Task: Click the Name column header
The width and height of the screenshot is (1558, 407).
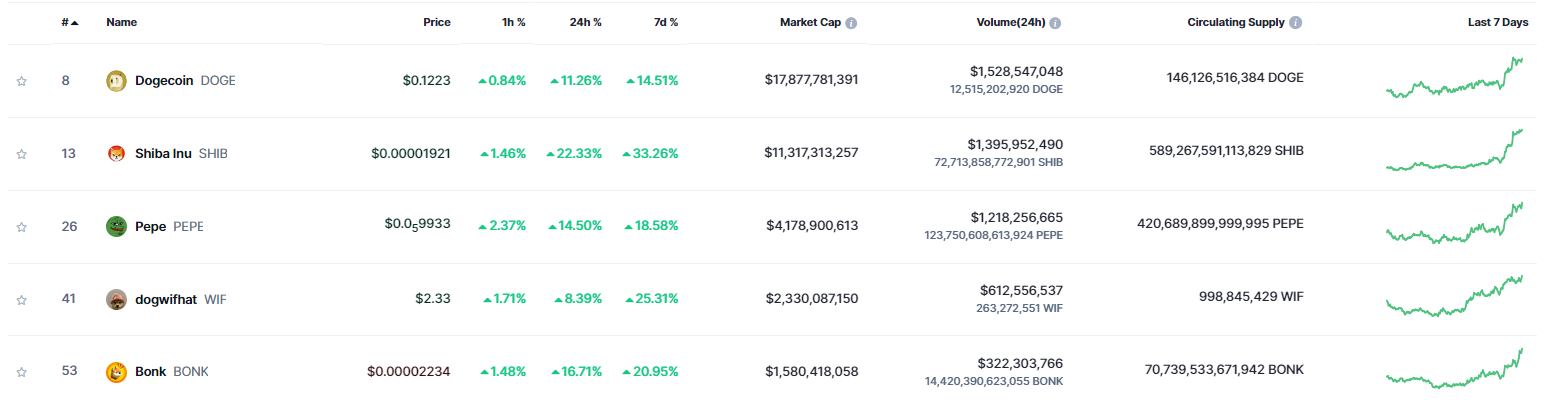Action: pos(121,22)
